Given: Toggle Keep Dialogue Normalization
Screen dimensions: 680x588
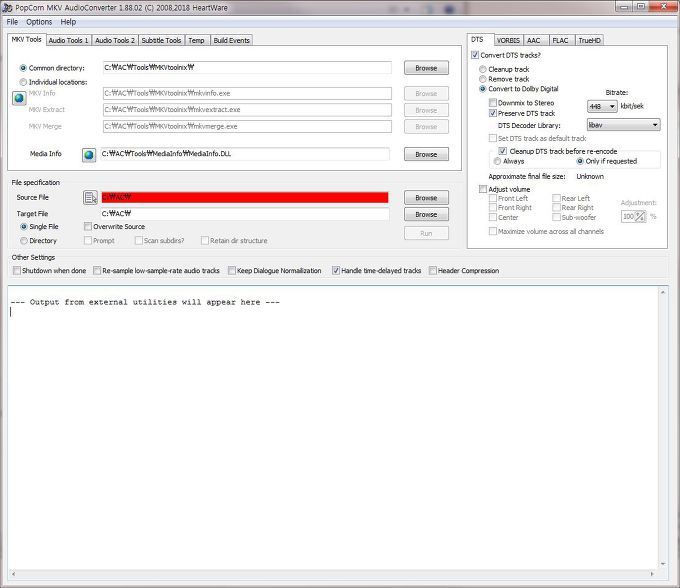Looking at the screenshot, I should (x=232, y=271).
